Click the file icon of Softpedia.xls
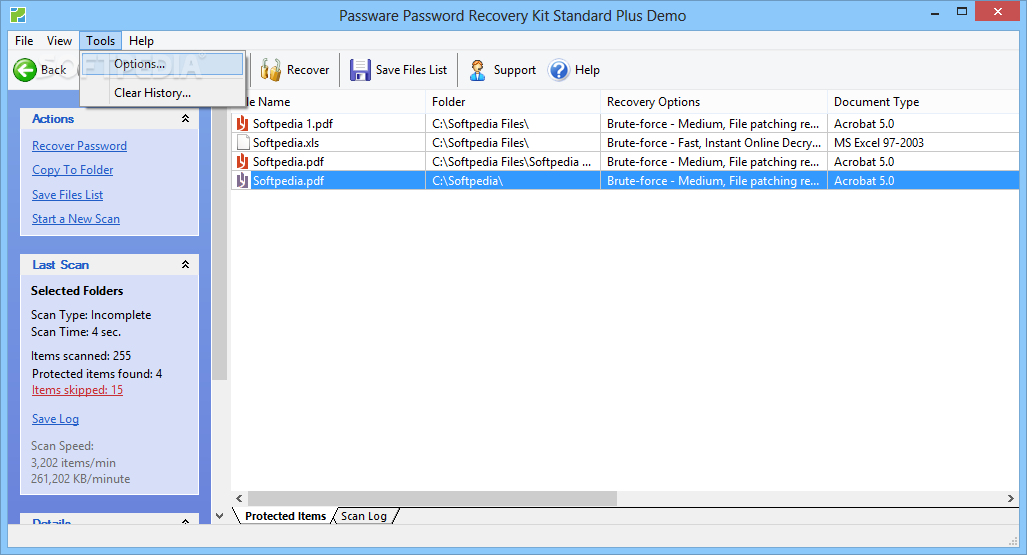This screenshot has height=555, width=1027. pos(243,142)
